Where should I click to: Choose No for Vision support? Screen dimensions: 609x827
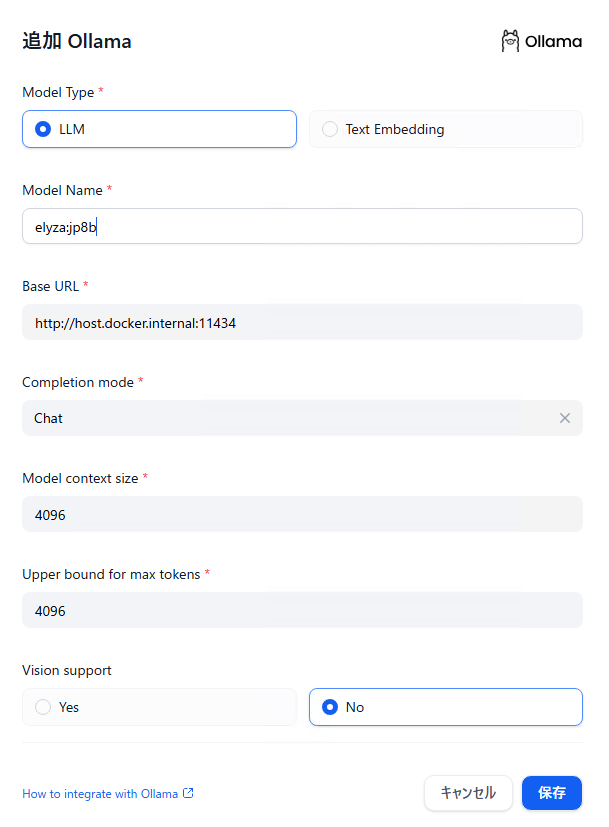click(445, 707)
